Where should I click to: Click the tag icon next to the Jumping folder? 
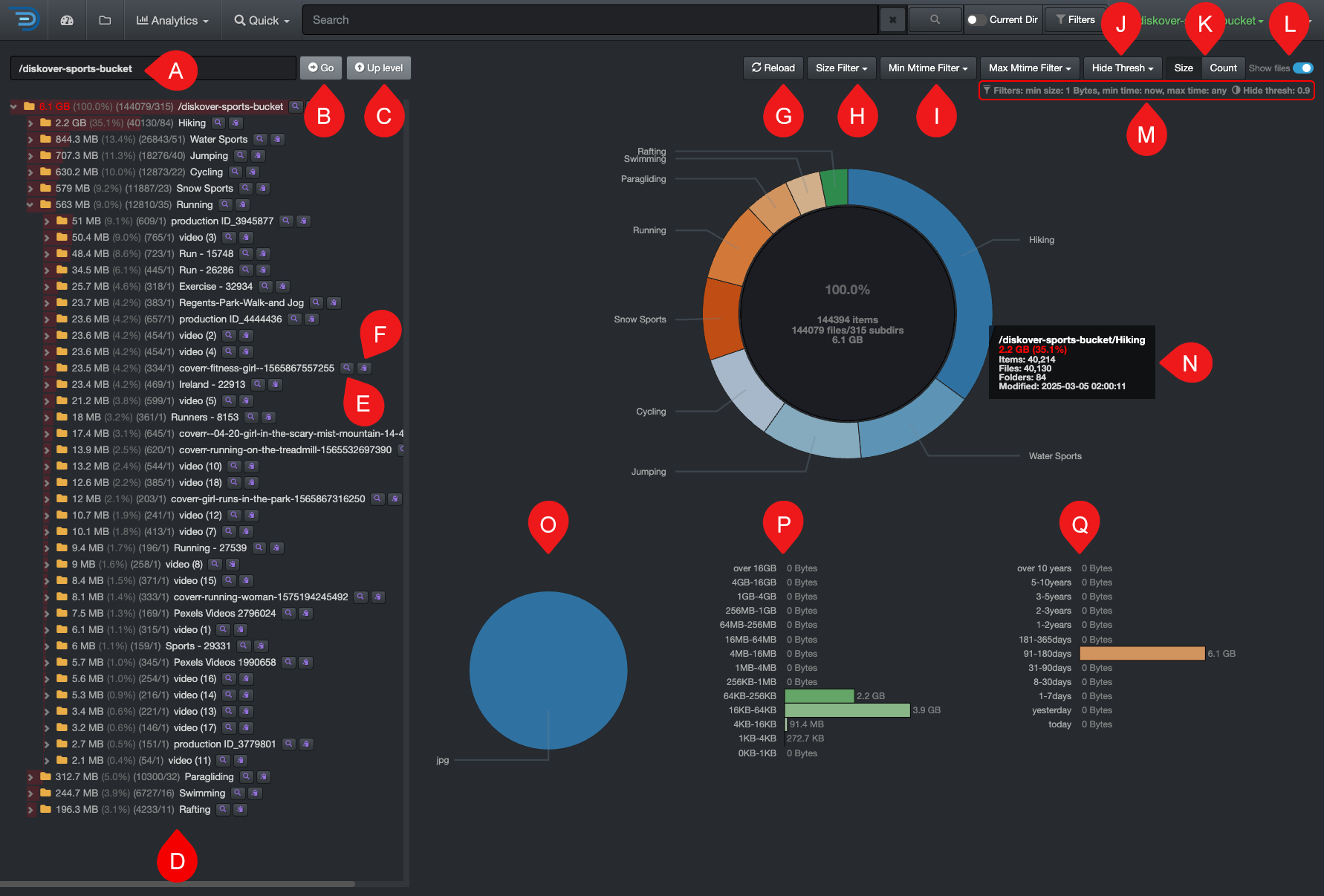pos(257,155)
